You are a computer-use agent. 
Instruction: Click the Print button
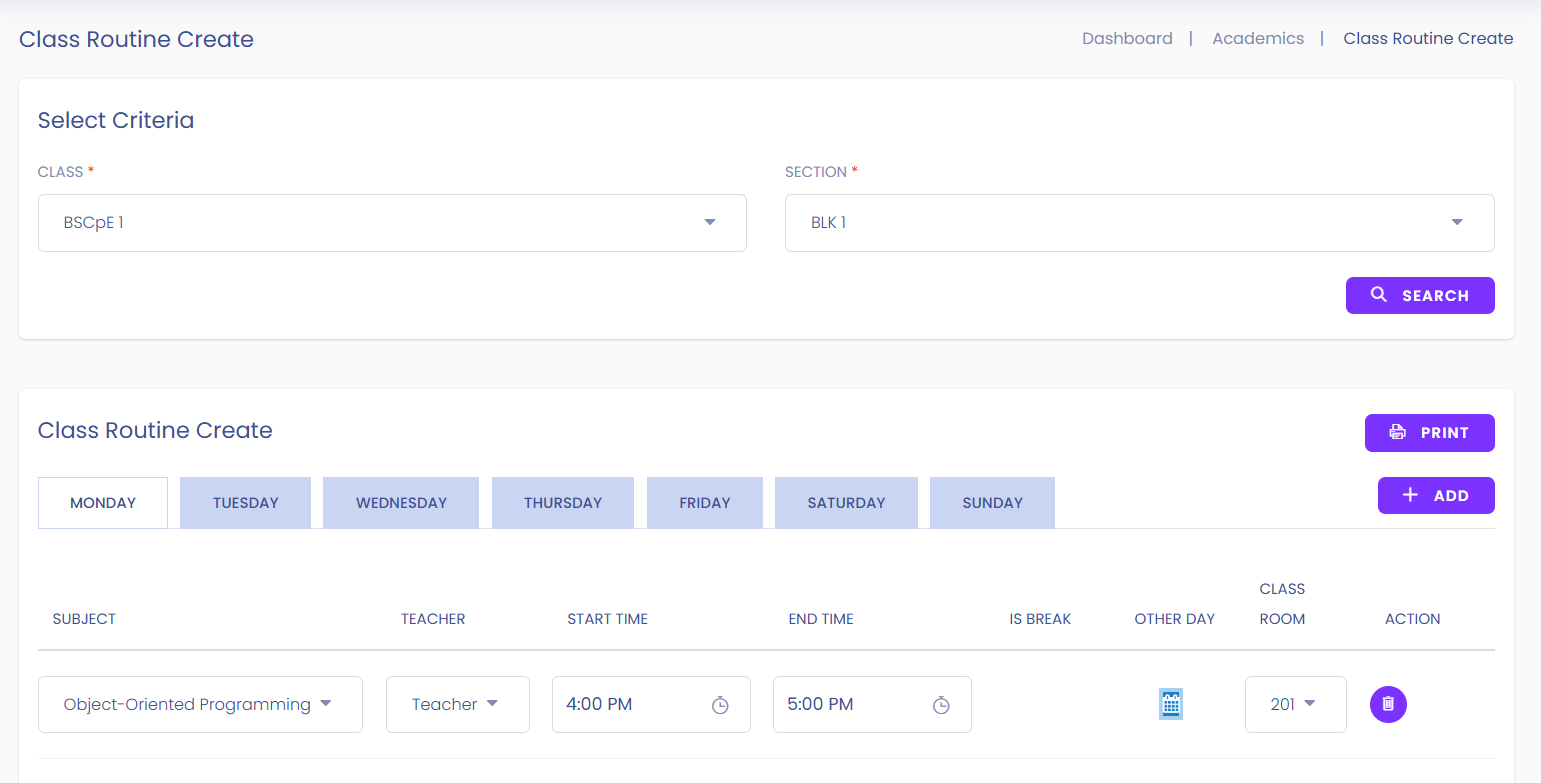coord(1430,432)
